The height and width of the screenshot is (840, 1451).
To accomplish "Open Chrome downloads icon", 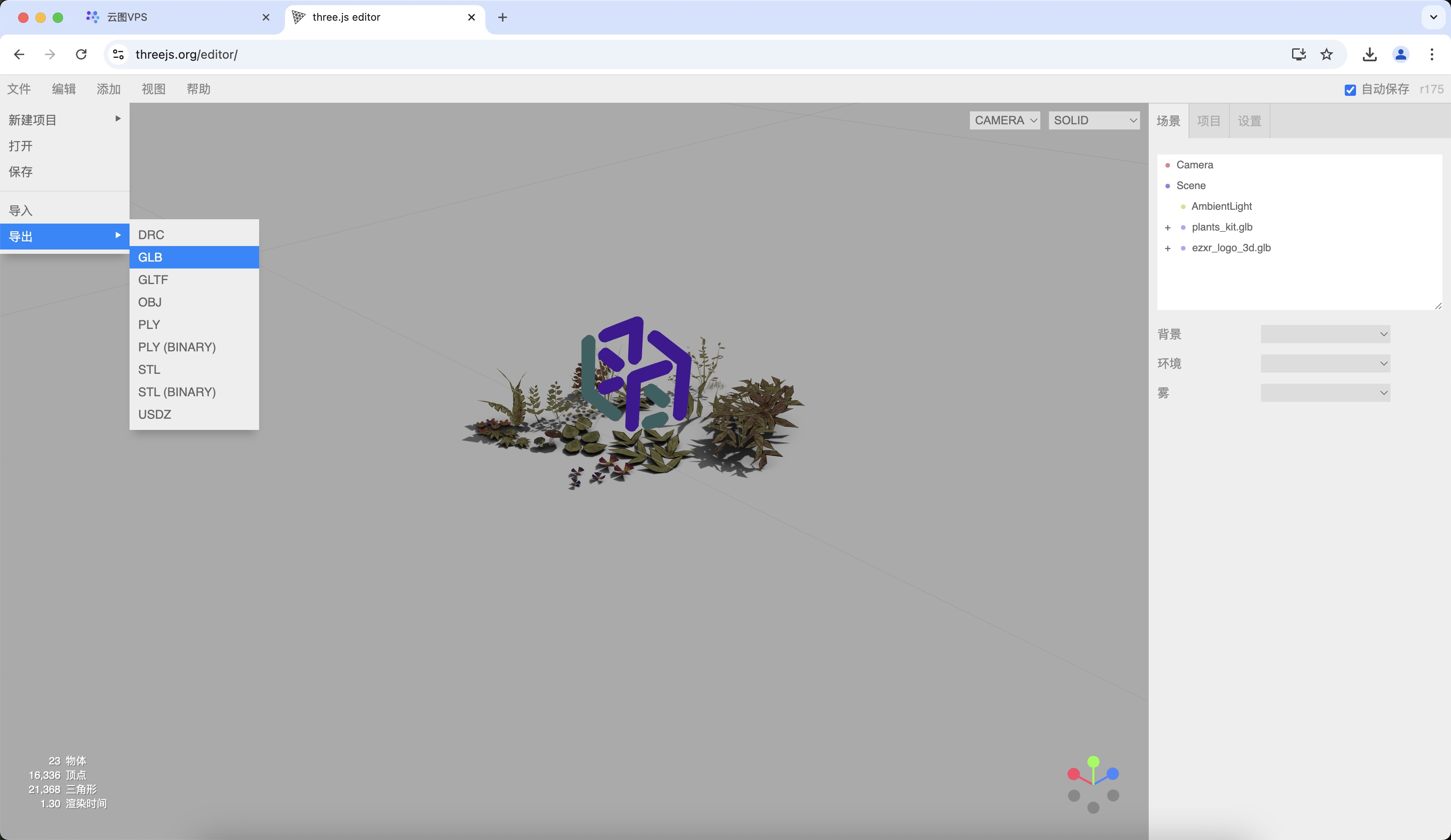I will 1369,54.
